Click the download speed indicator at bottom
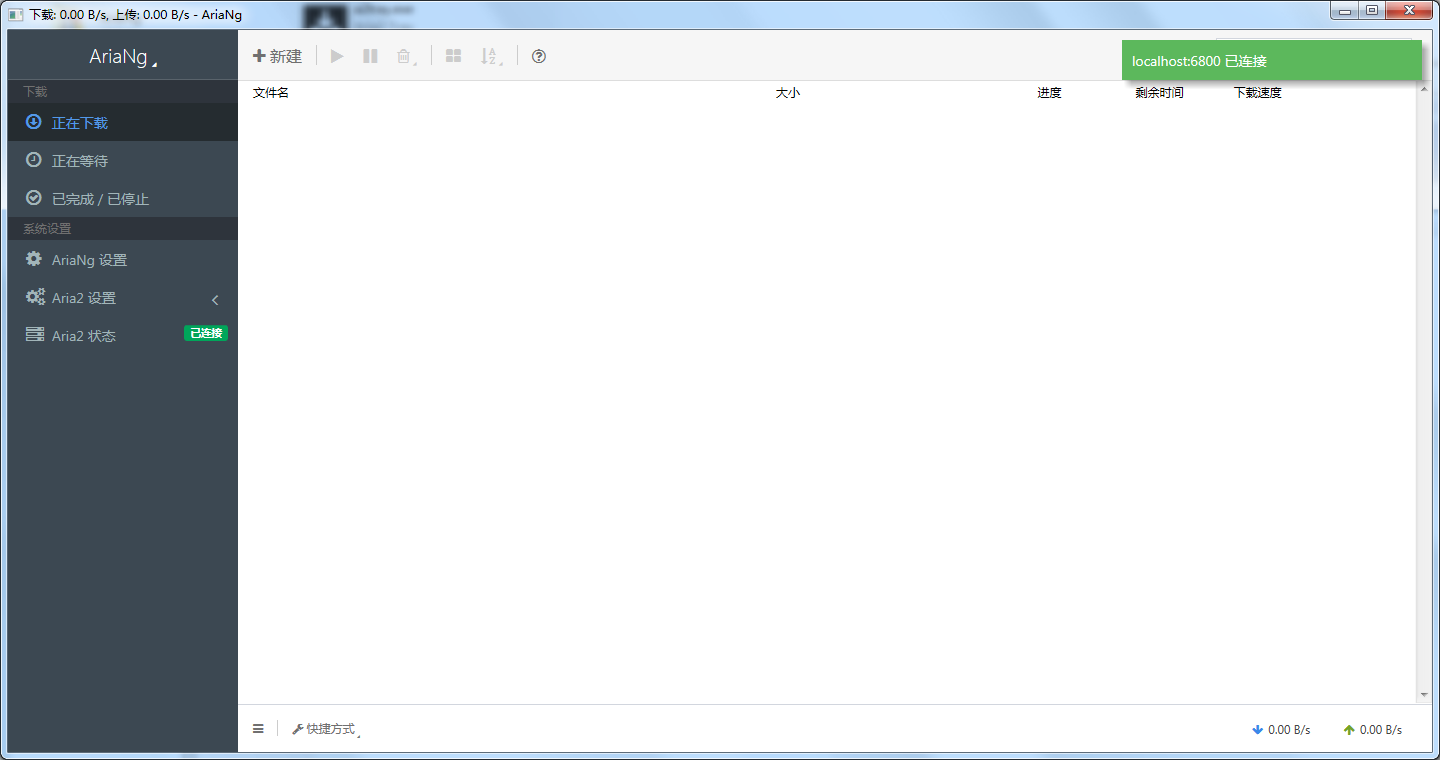 (1281, 730)
